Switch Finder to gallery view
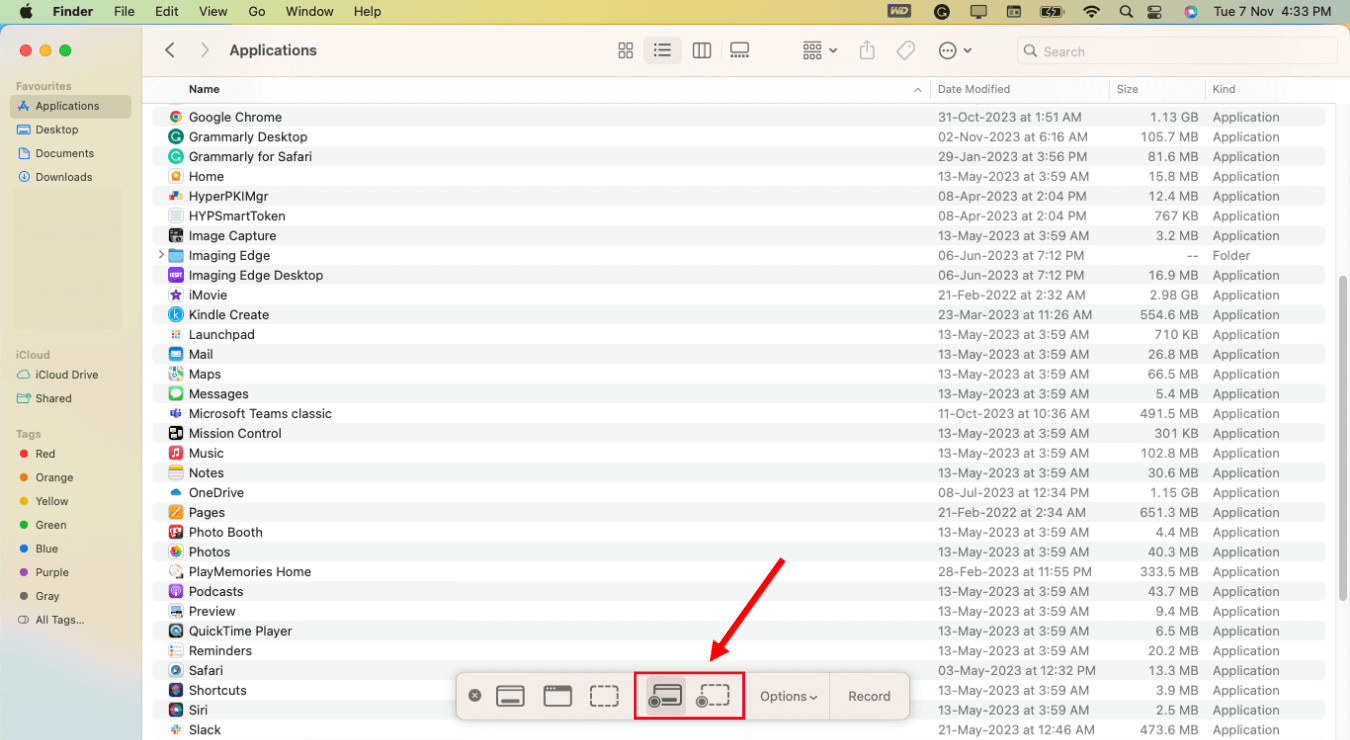 coord(740,50)
